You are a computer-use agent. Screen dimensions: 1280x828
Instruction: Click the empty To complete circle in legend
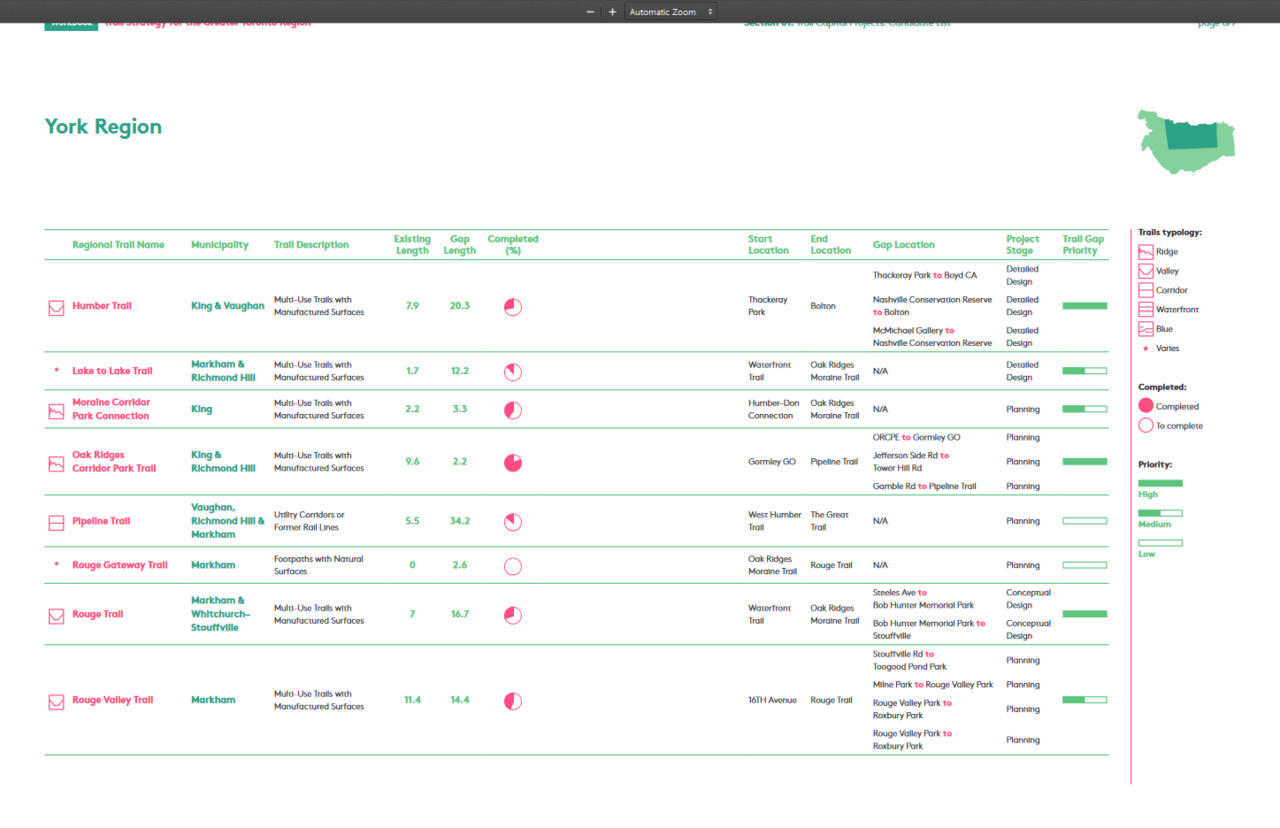pyautogui.click(x=1146, y=426)
